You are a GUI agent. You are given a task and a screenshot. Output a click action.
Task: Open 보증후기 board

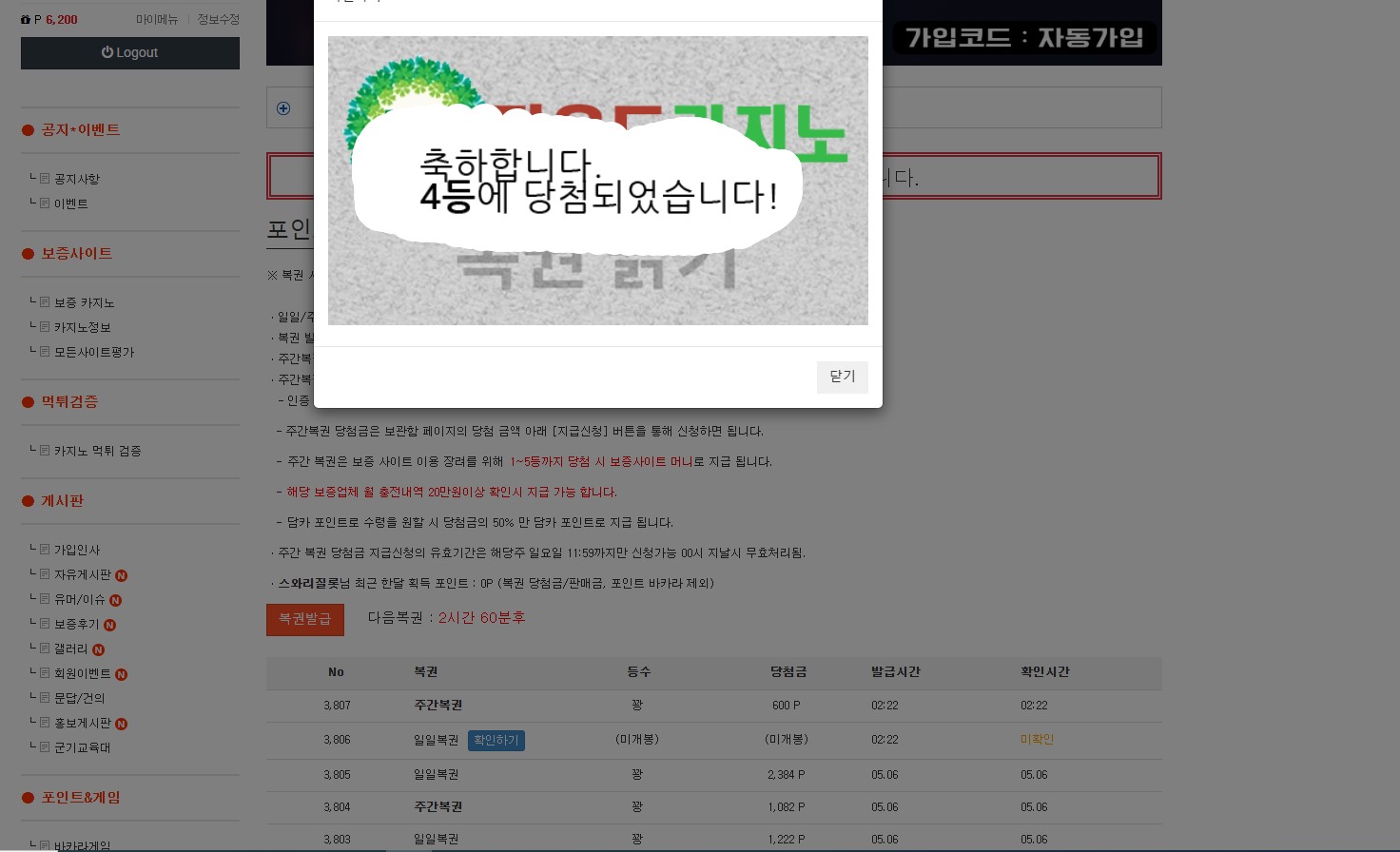pyautogui.click(x=77, y=624)
